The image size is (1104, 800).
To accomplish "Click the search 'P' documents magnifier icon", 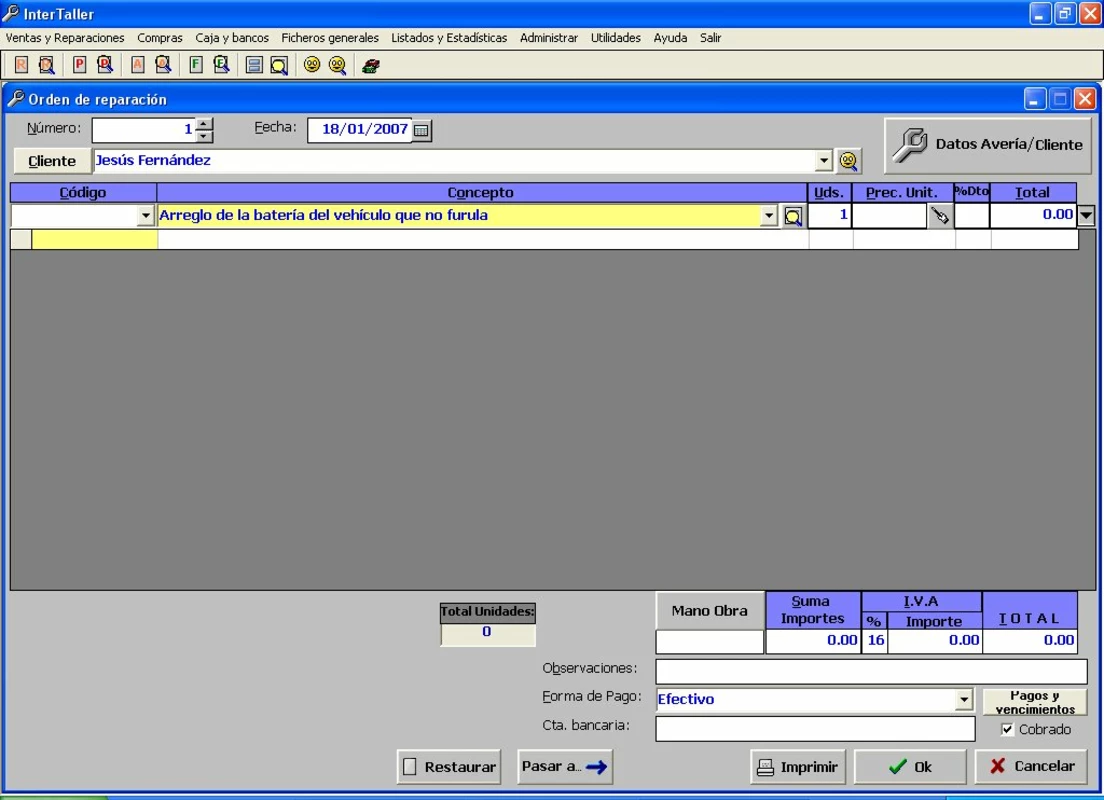I will point(105,65).
